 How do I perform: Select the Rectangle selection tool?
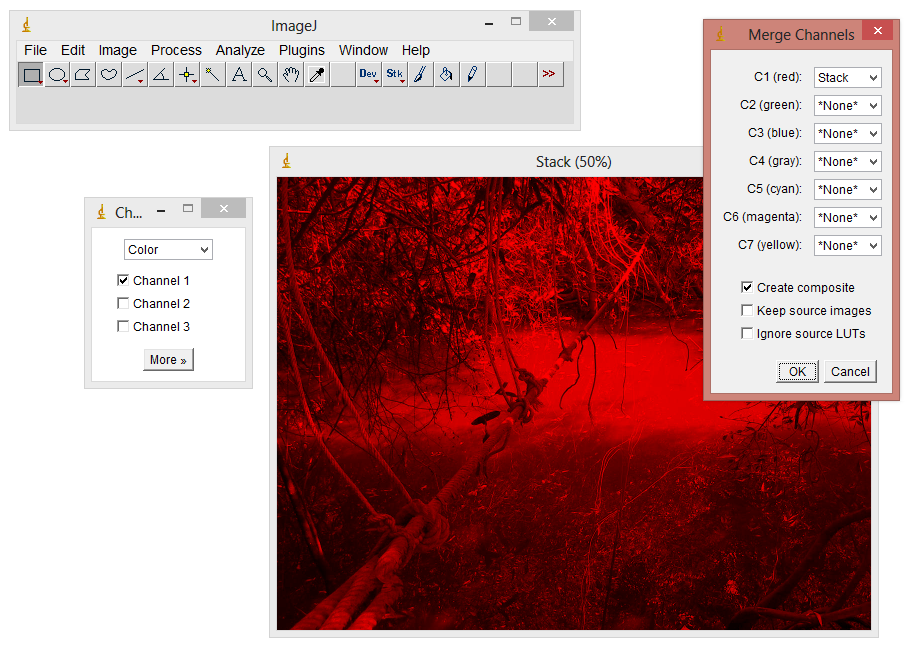(30, 74)
